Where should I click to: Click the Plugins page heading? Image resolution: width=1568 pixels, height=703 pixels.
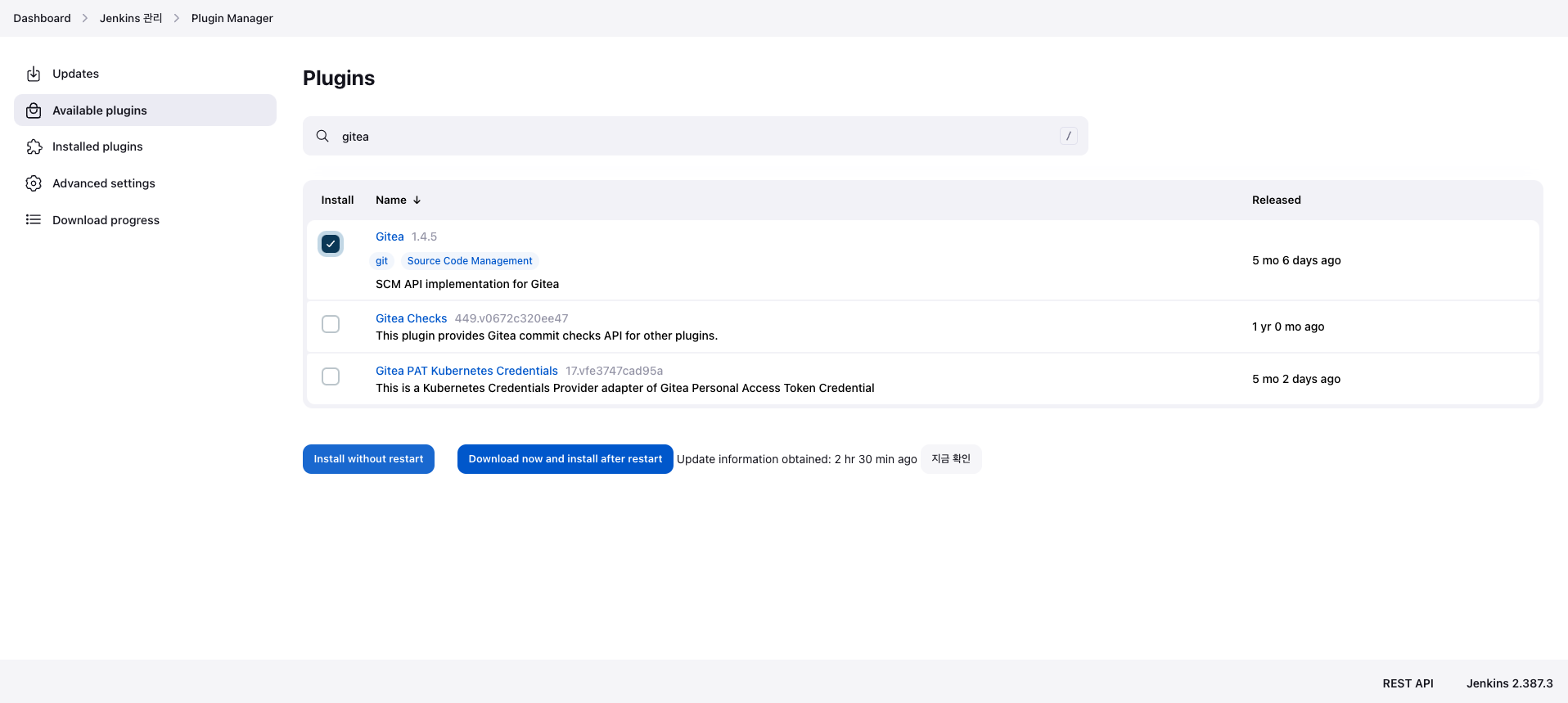point(339,78)
